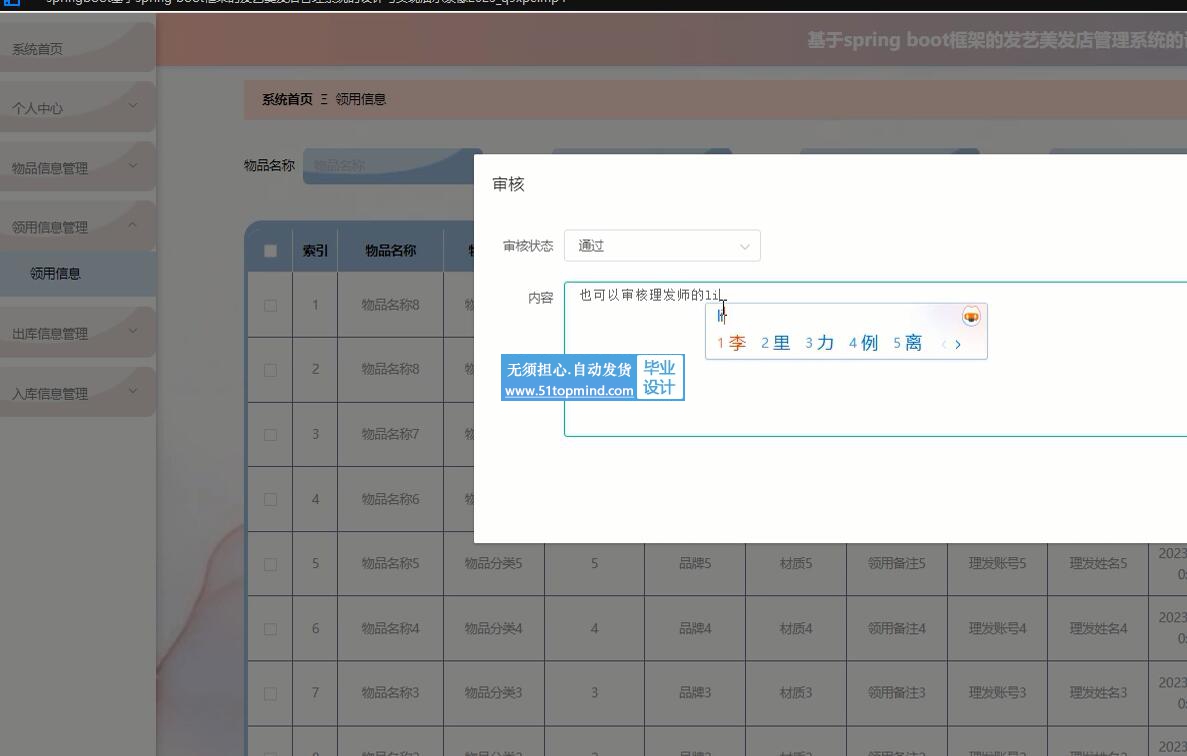
Task: Toggle the select-all checkbox in table header
Action: 270,250
